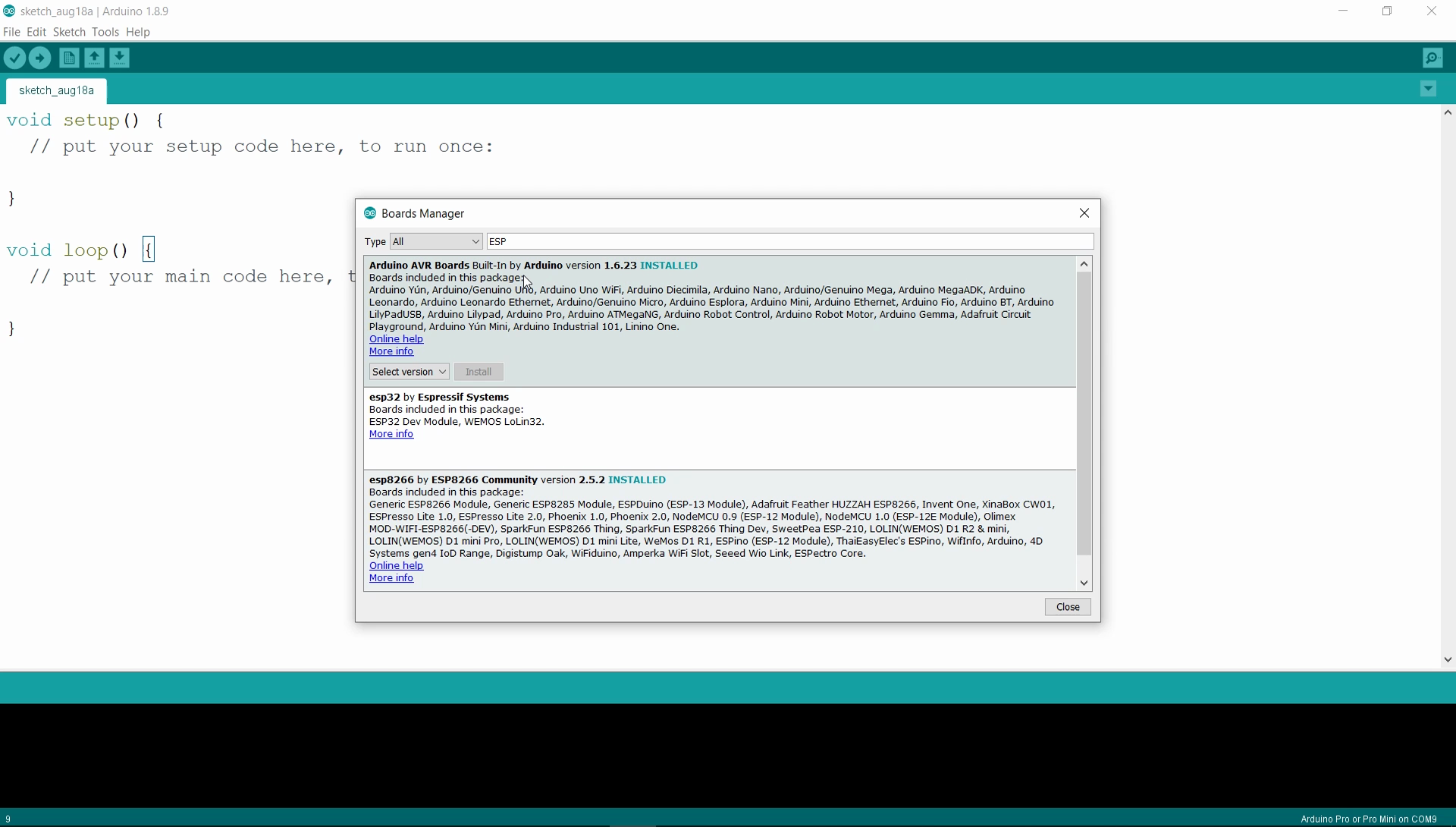The image size is (1456, 827).
Task: Select the sketch_aug18a tab
Action: [x=56, y=90]
